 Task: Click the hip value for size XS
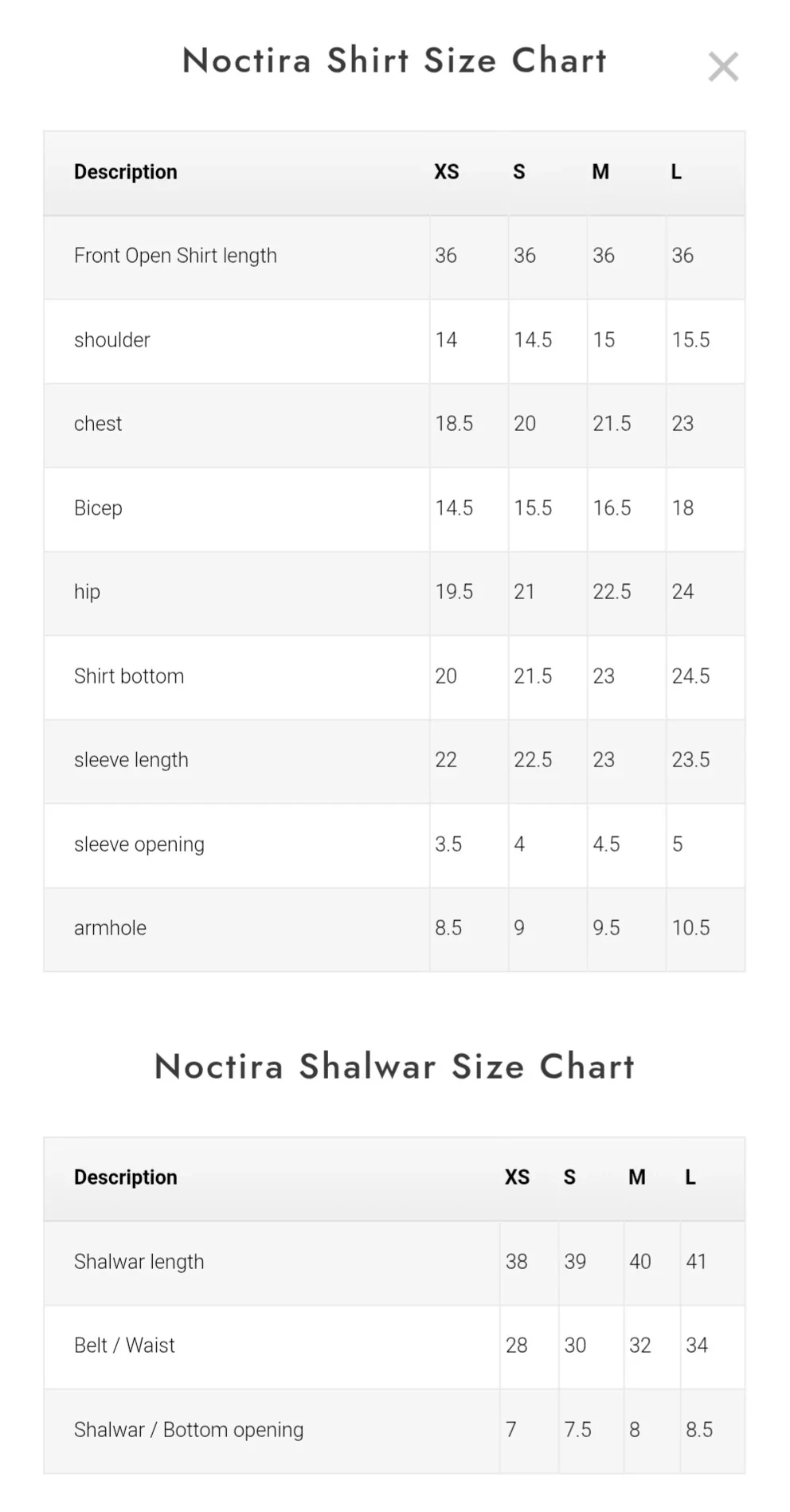(x=454, y=592)
